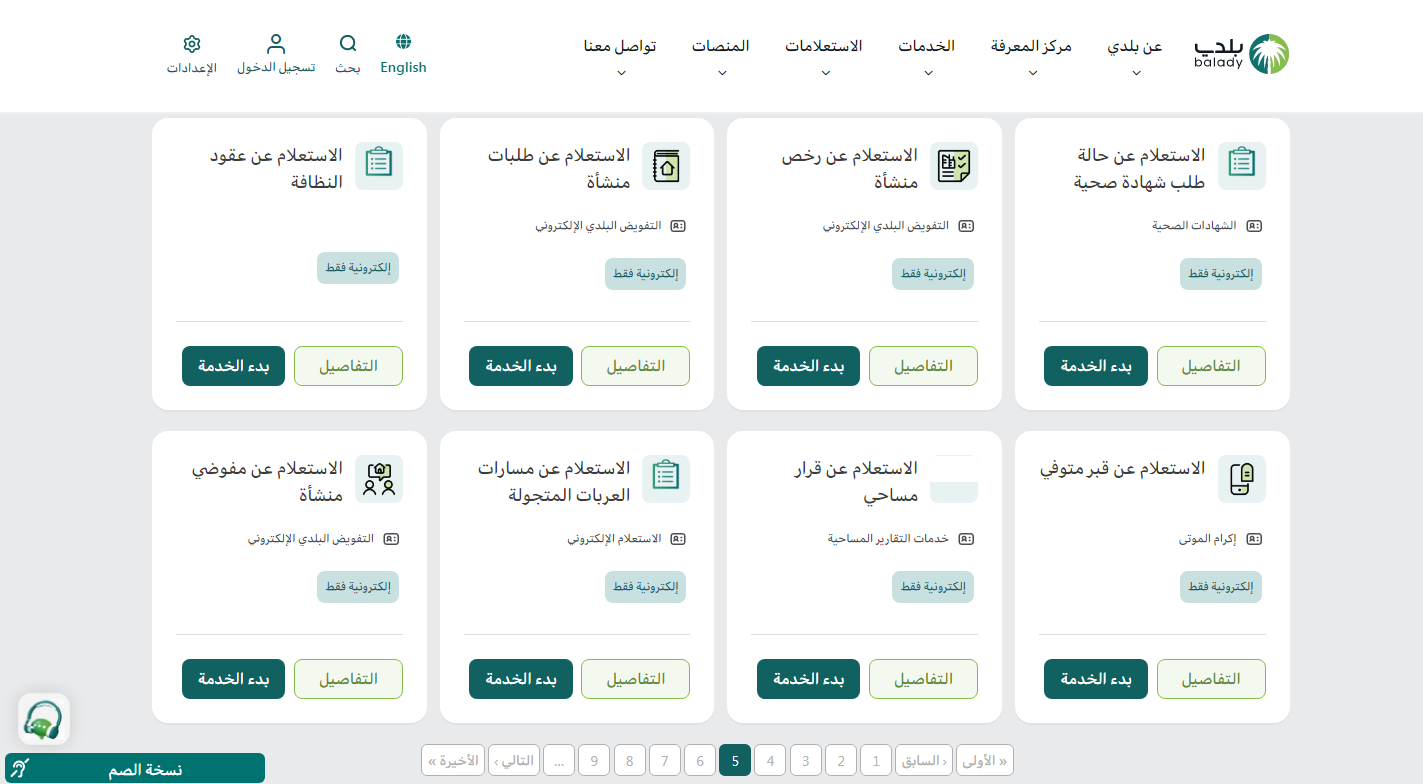1423x784 pixels.
Task: Go to page 8
Action: (x=629, y=761)
